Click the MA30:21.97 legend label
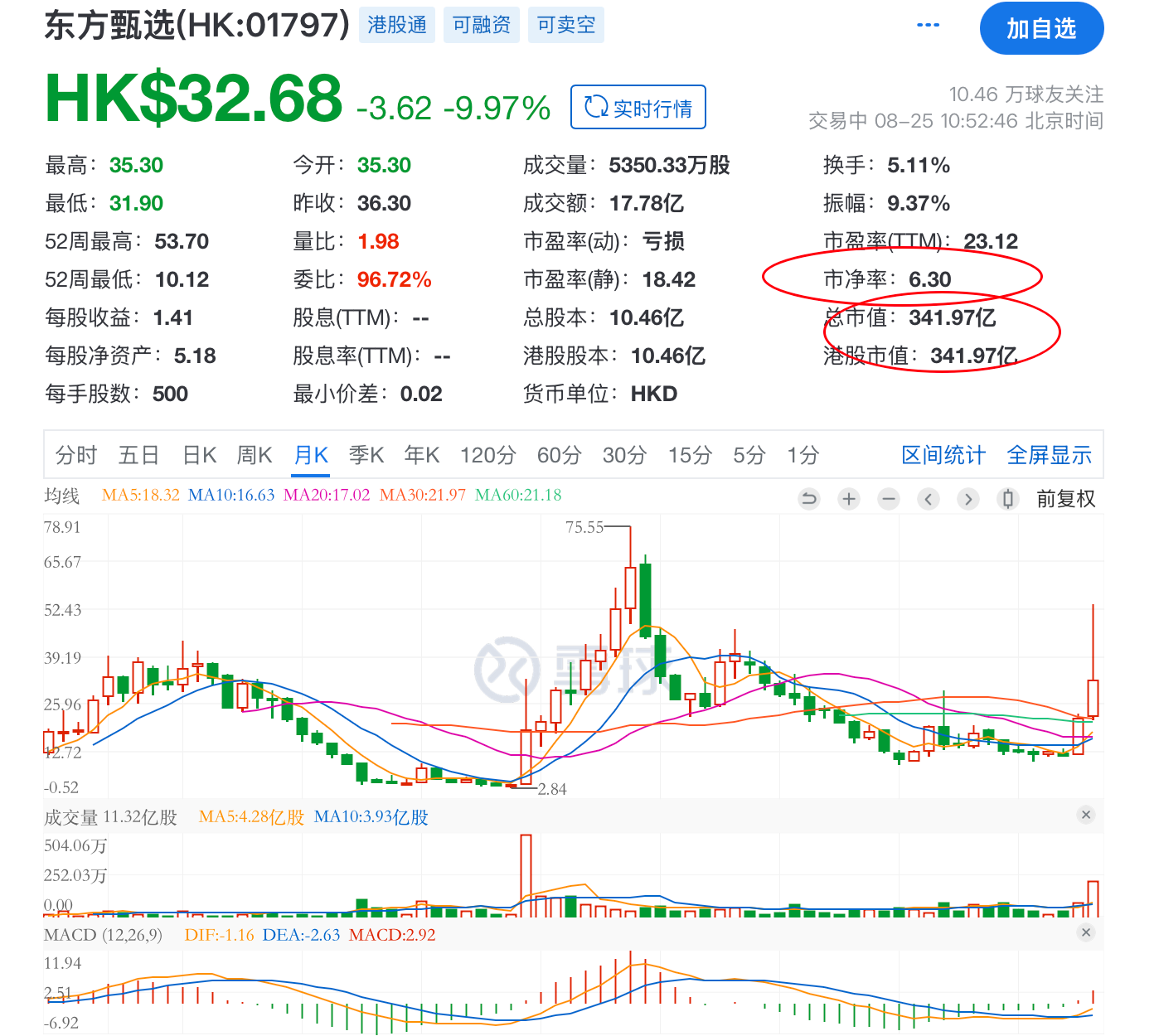This screenshot has height=1036, width=1159. (423, 495)
